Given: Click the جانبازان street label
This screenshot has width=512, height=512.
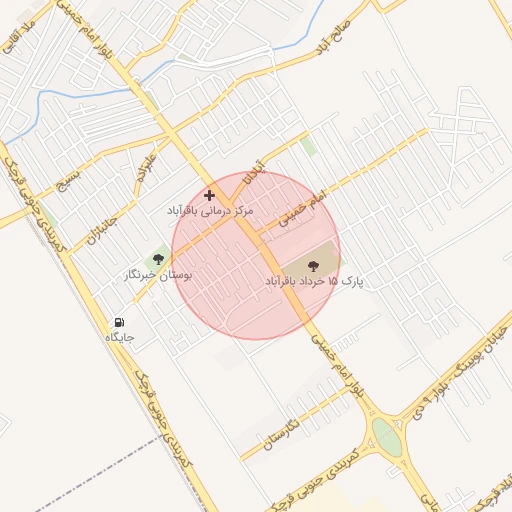Looking at the screenshot, I should (102, 231).
